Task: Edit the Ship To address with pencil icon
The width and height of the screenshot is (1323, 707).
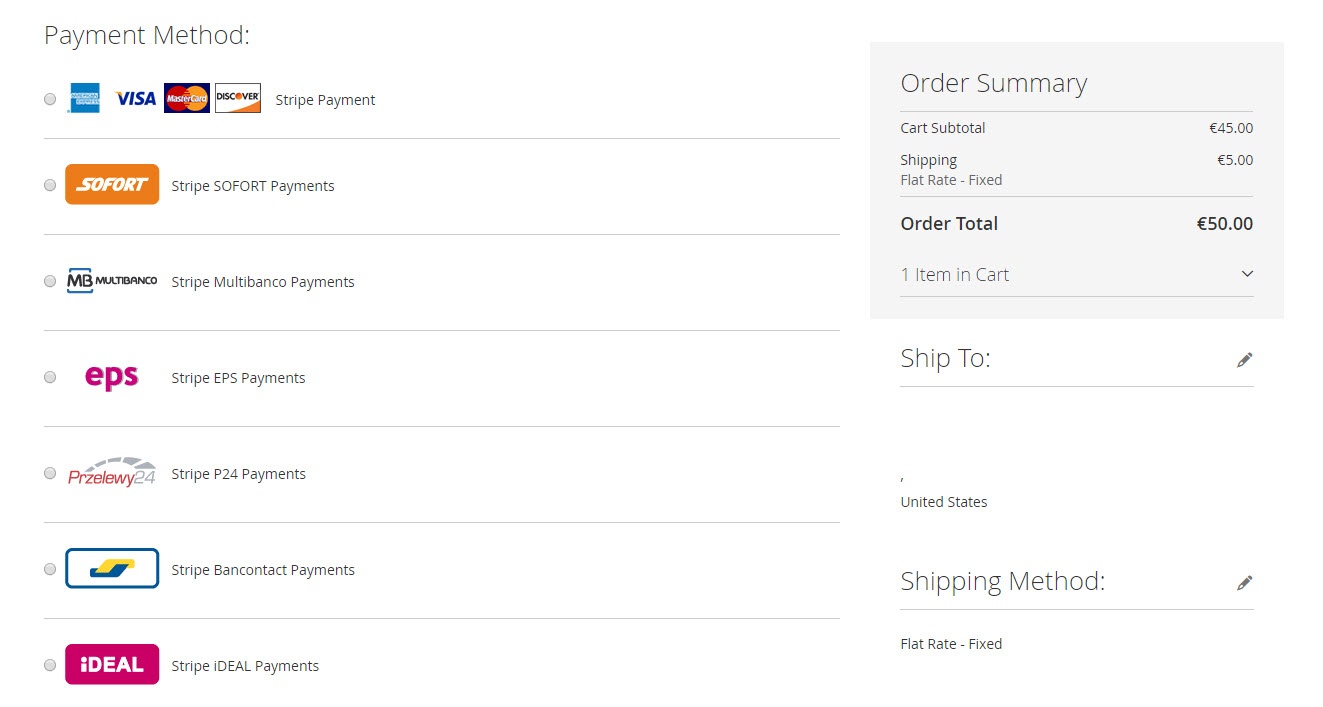Action: pos(1245,360)
